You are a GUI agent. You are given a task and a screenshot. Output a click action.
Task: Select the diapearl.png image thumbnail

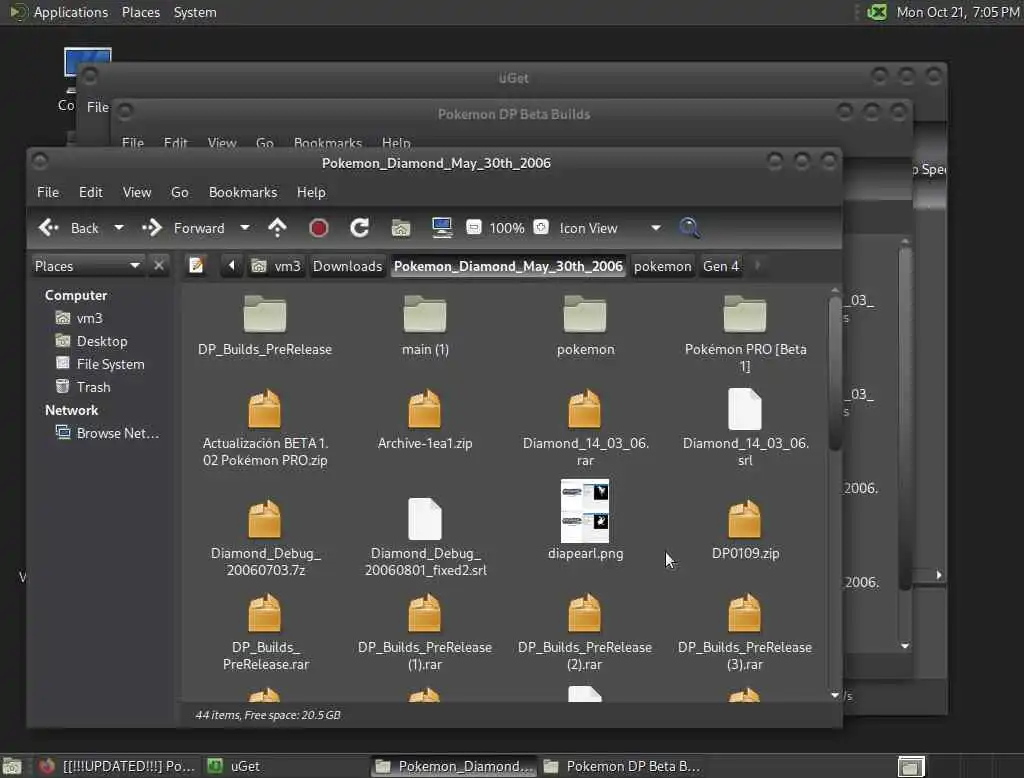[585, 511]
